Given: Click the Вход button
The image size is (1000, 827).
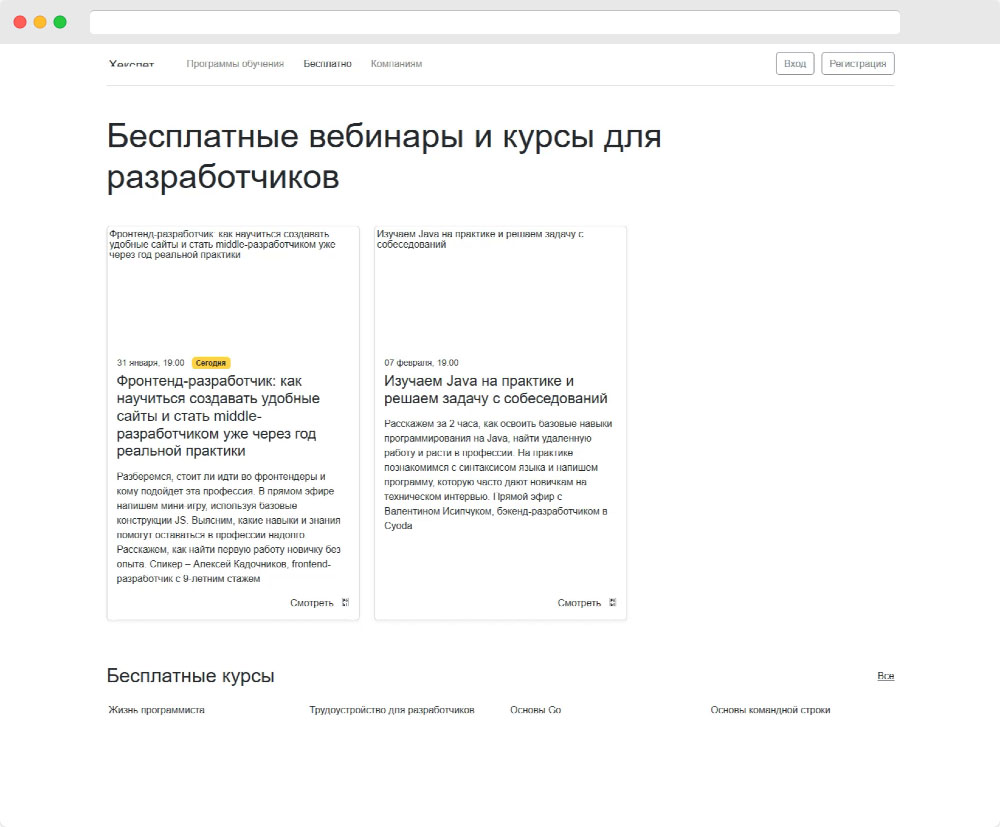Looking at the screenshot, I should tap(794, 62).
